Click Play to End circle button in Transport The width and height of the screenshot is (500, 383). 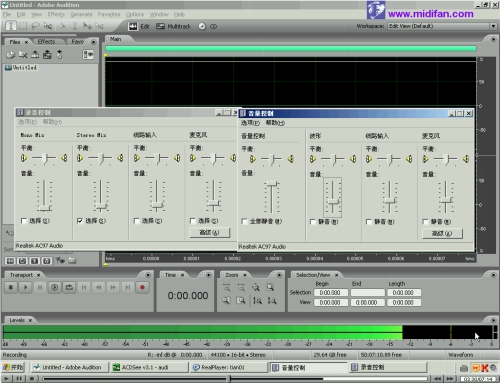point(55,287)
